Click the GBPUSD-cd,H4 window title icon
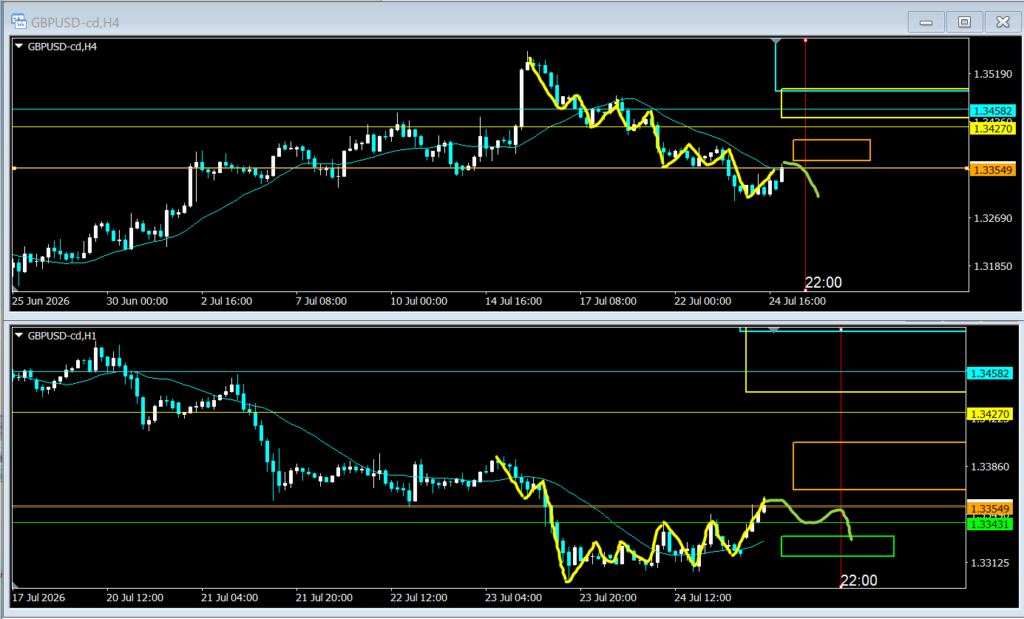 tap(18, 22)
